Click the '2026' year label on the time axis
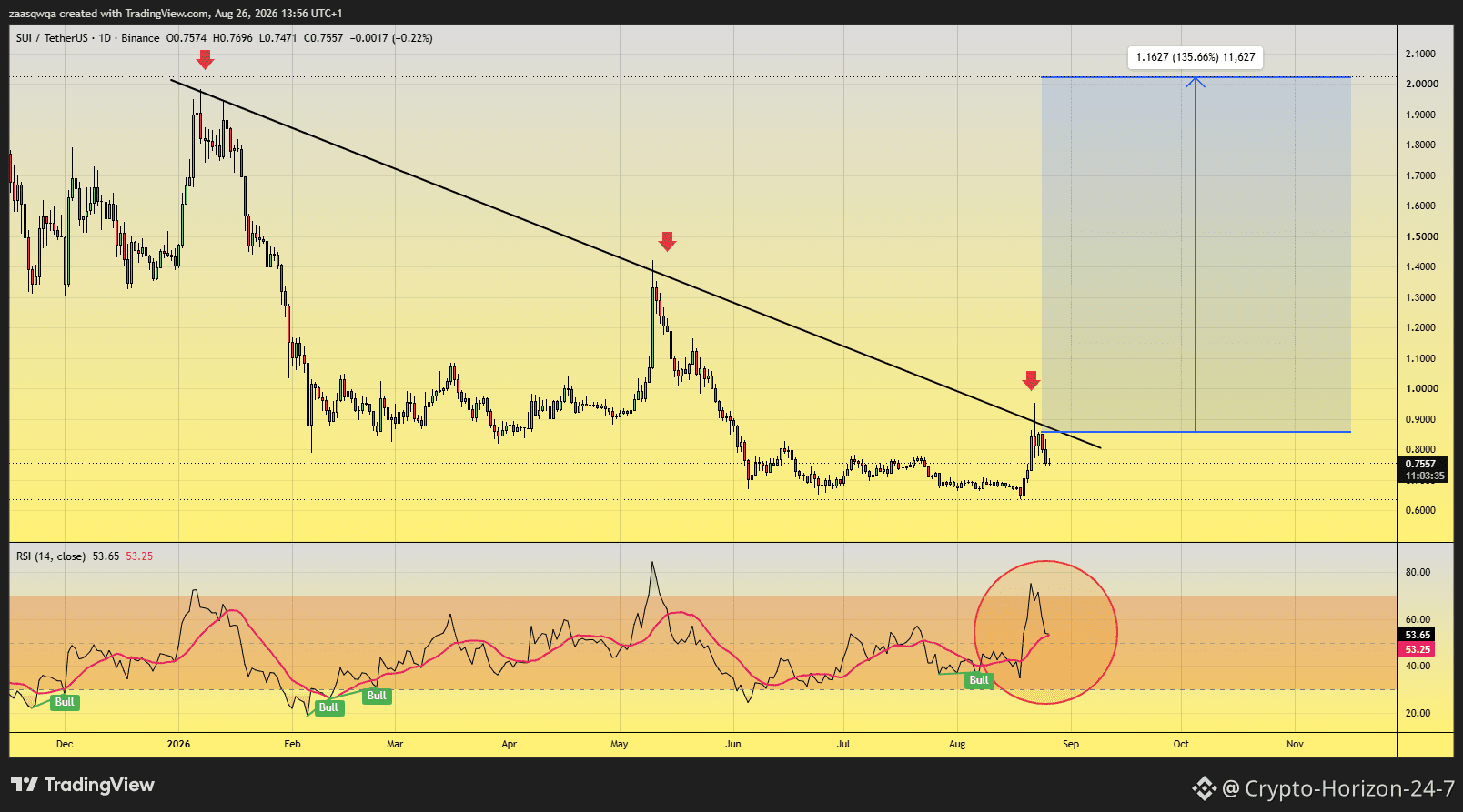This screenshot has width=1463, height=812. 179,744
